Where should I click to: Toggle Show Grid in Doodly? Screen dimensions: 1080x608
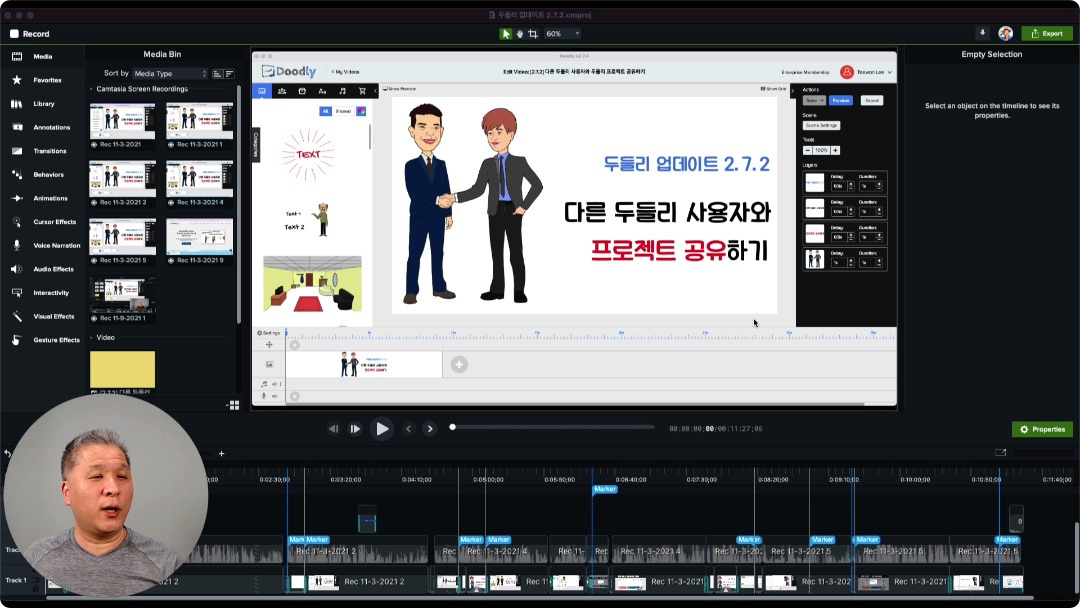(x=773, y=89)
